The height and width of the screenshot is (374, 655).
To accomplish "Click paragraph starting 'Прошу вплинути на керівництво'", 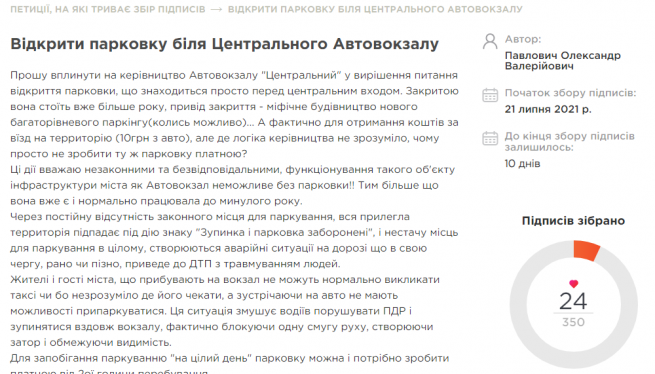I will (234, 114).
